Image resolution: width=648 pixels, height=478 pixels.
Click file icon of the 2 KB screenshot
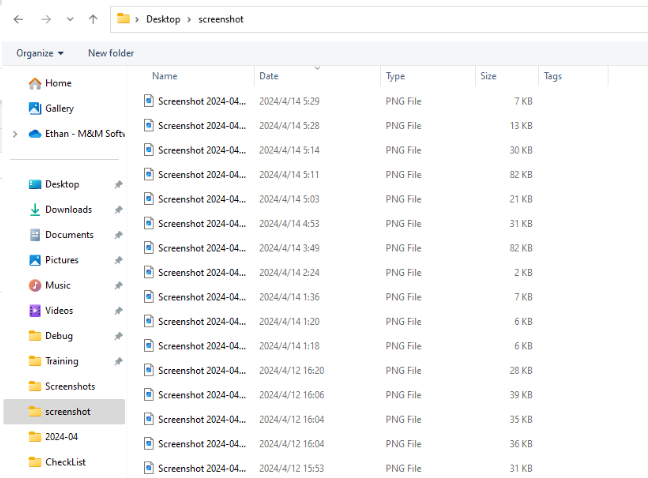pos(149,272)
